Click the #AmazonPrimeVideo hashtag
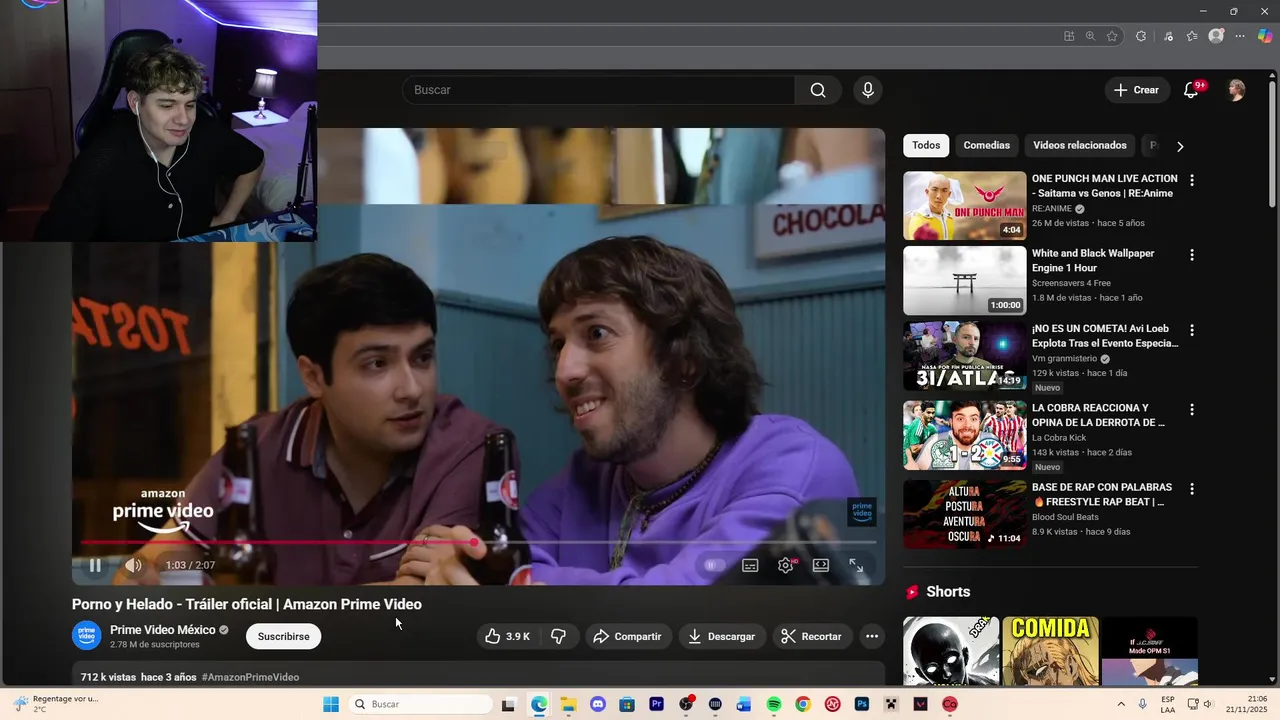This screenshot has height=720, width=1280. [250, 677]
